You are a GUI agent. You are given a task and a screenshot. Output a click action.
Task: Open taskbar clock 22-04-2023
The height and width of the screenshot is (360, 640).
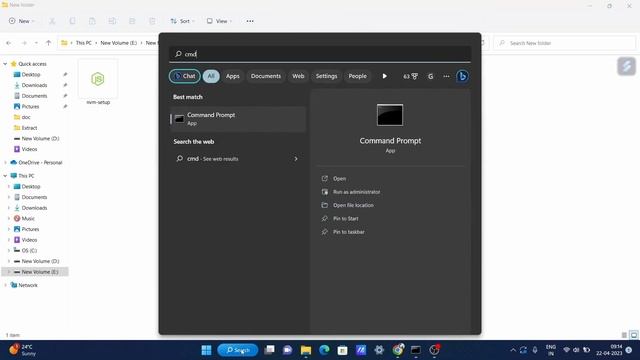point(609,350)
